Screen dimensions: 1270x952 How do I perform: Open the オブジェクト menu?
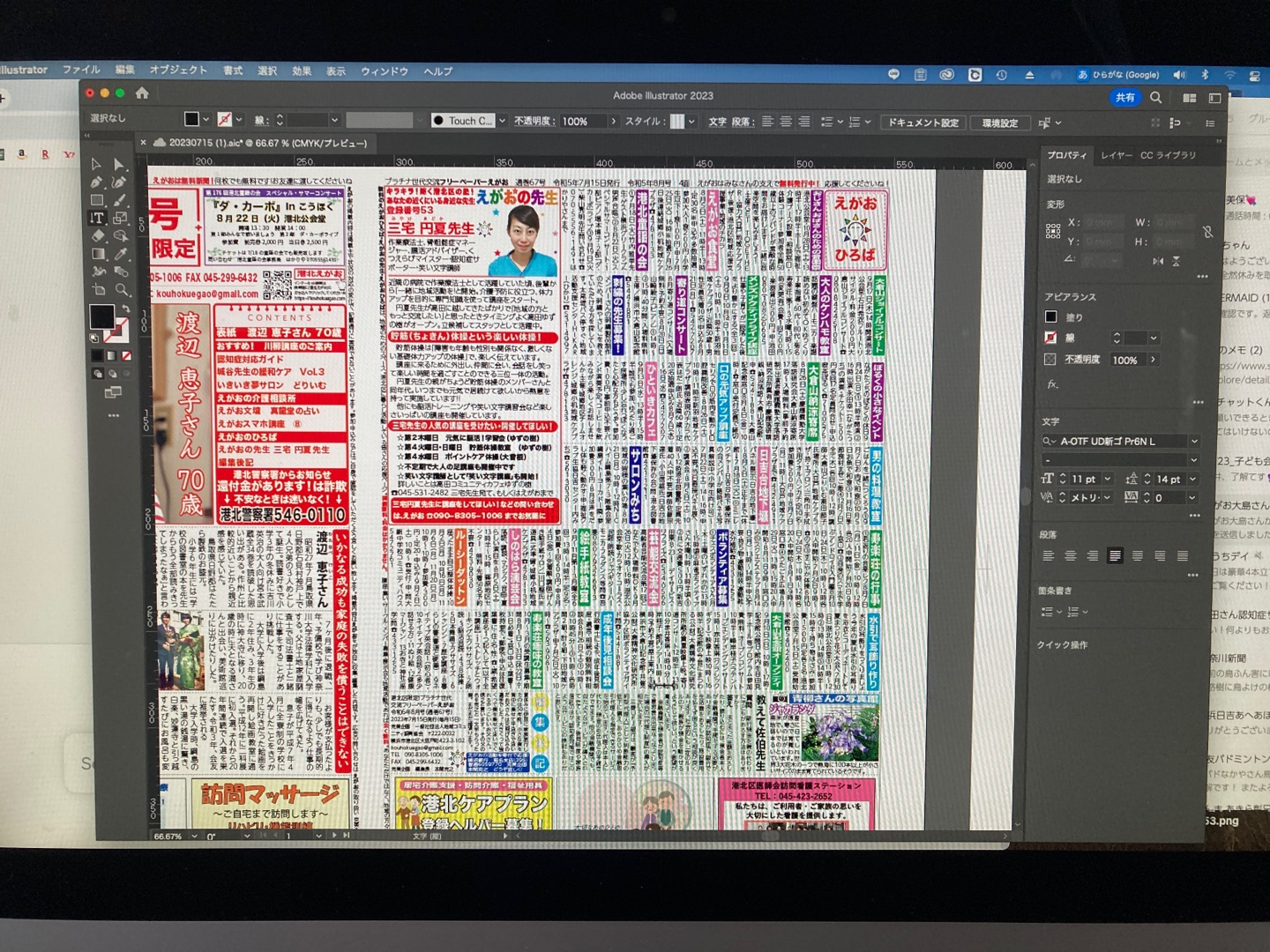(178, 71)
